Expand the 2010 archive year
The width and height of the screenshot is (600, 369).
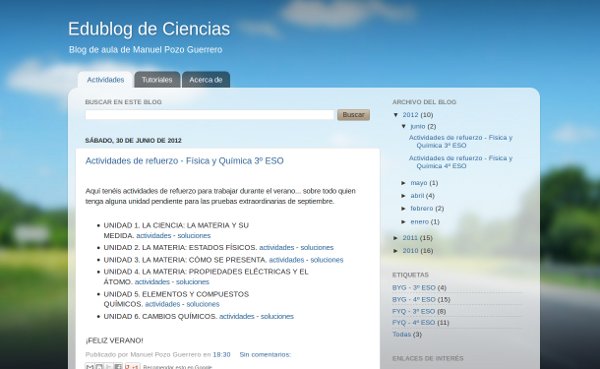click(396, 251)
